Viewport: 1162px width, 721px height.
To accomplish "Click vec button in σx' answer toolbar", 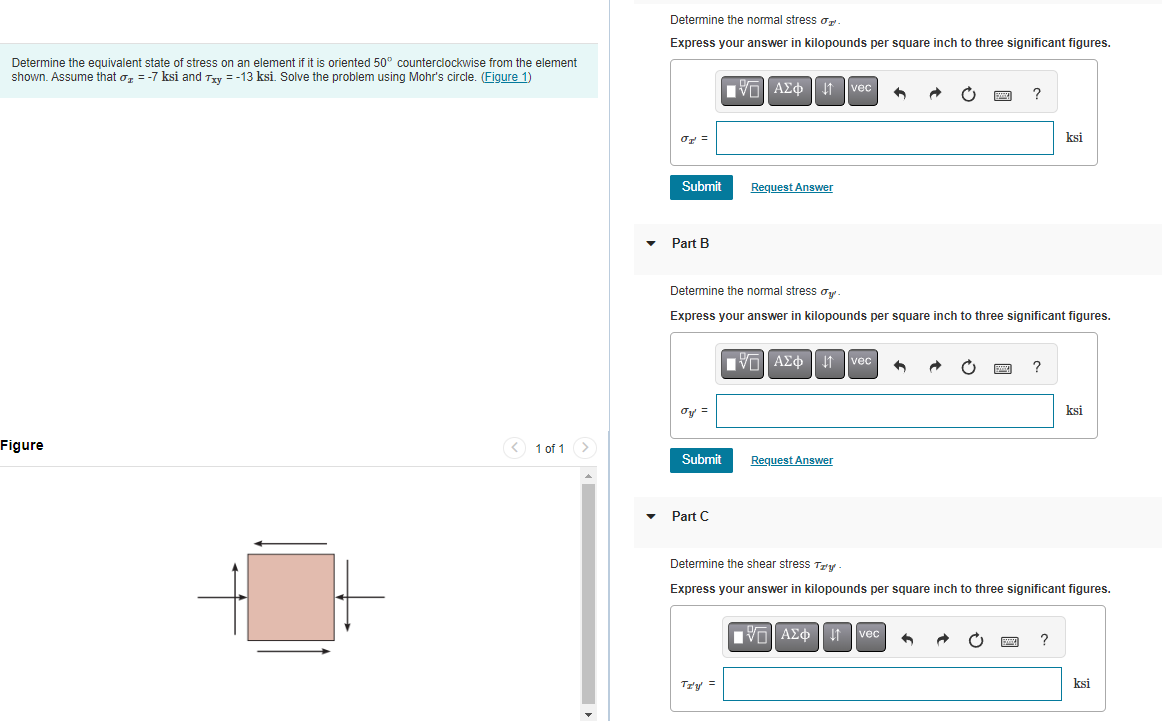I will click(863, 90).
